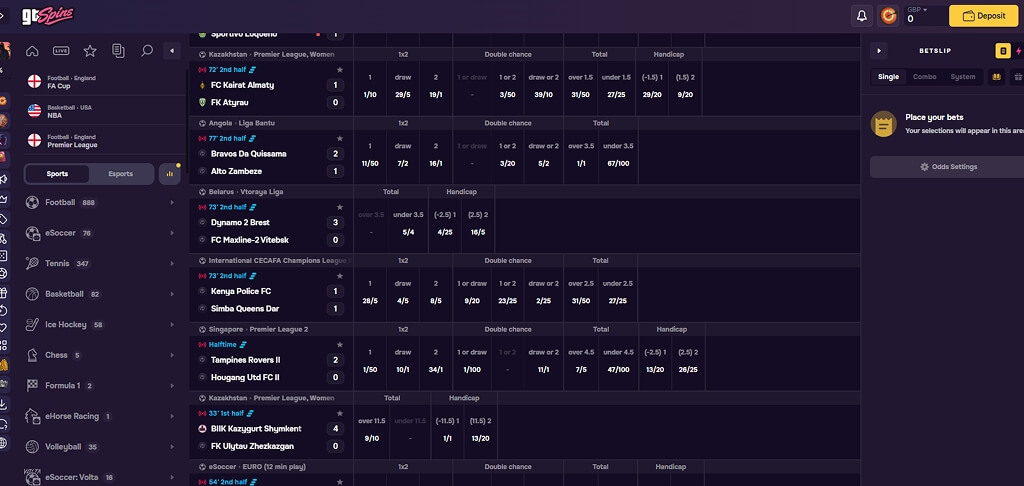Select over 4.5 at 7/5 Tampines match
The width and height of the screenshot is (1024, 486).
pos(581,360)
